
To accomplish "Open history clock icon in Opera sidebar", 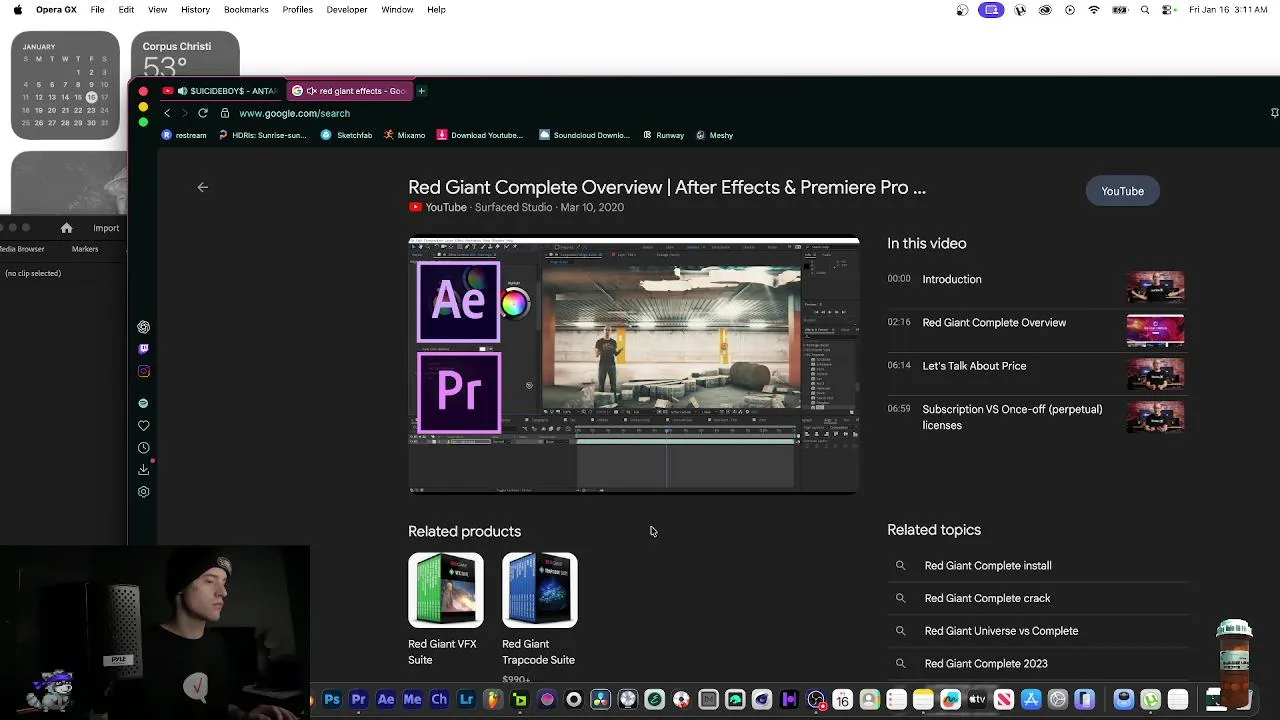I will click(143, 447).
